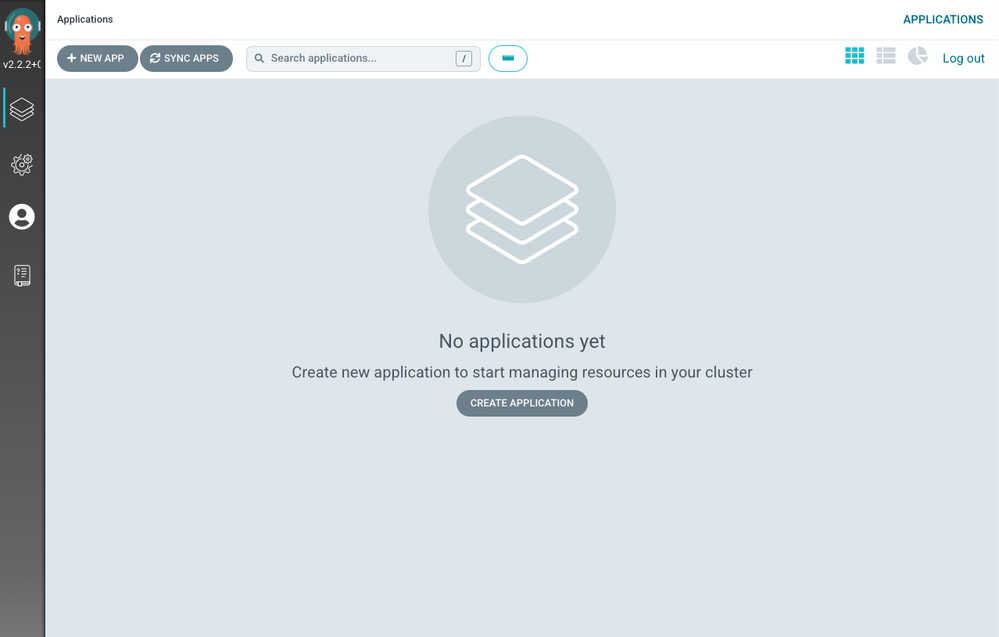This screenshot has width=999, height=637.
Task: Click the APPLICATIONS header label
Action: click(x=943, y=20)
